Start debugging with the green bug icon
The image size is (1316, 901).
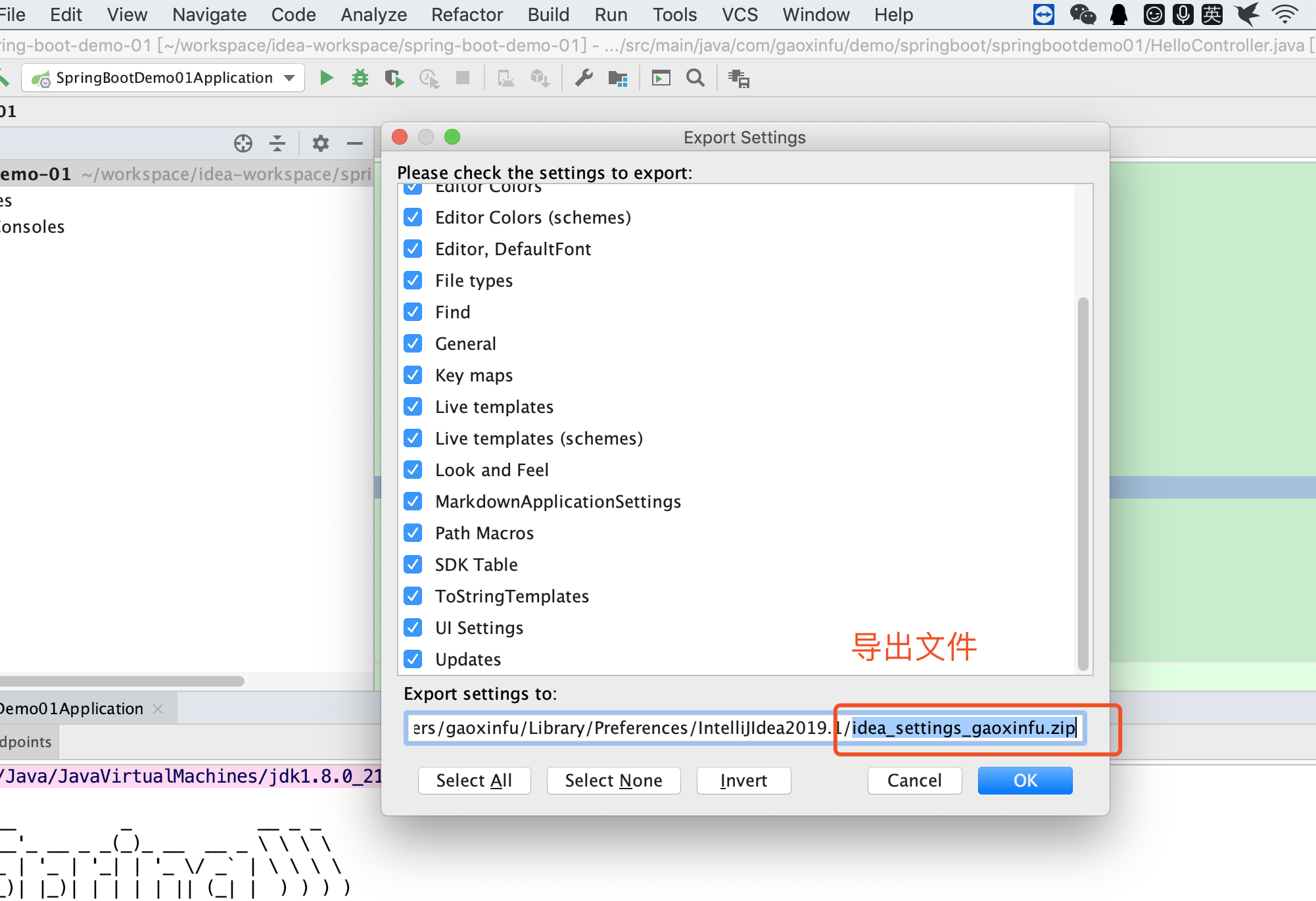click(360, 78)
